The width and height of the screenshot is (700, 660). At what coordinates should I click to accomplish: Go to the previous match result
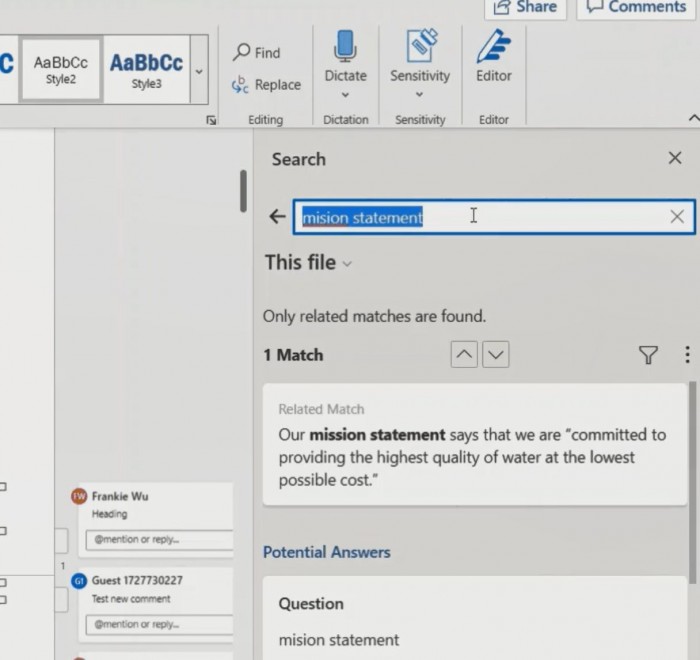[464, 355]
